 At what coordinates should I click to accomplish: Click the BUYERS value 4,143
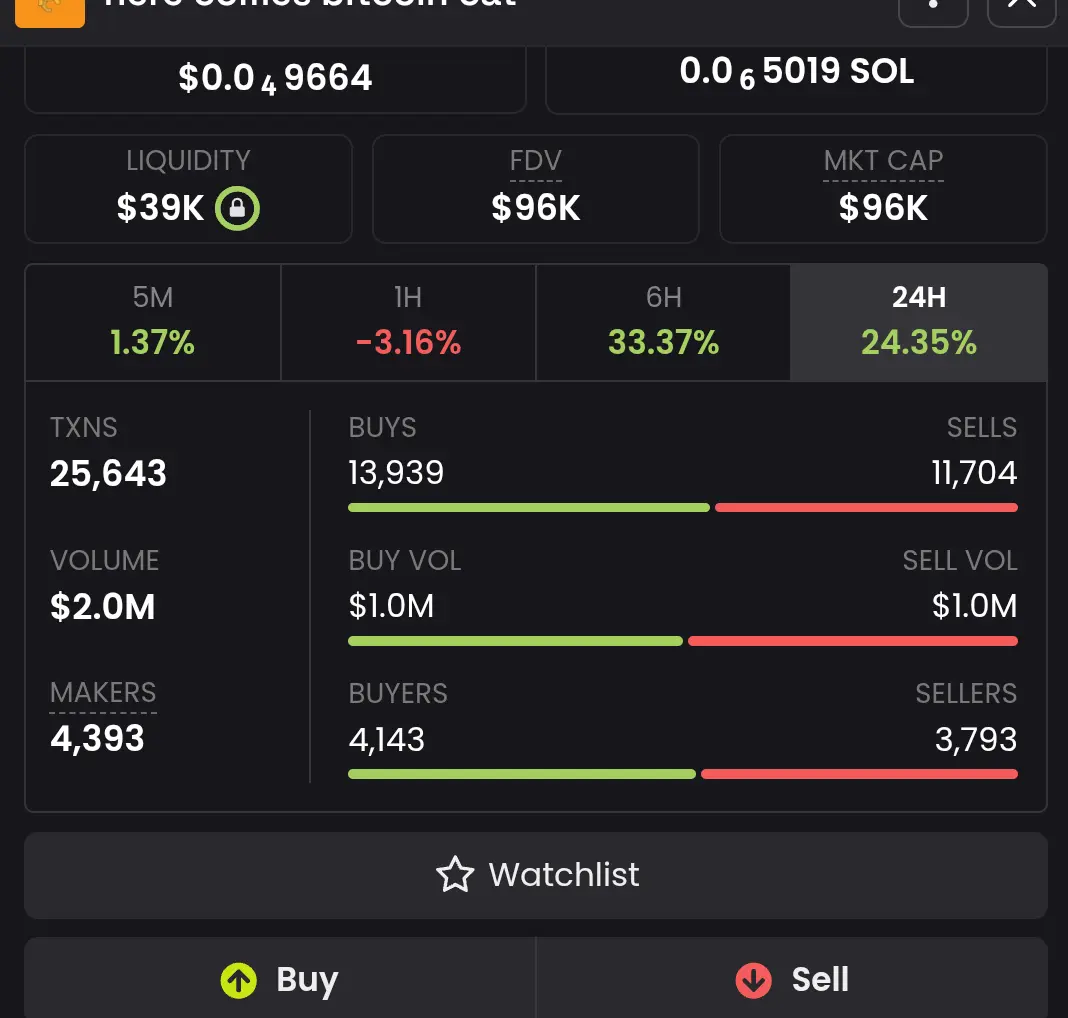[387, 739]
